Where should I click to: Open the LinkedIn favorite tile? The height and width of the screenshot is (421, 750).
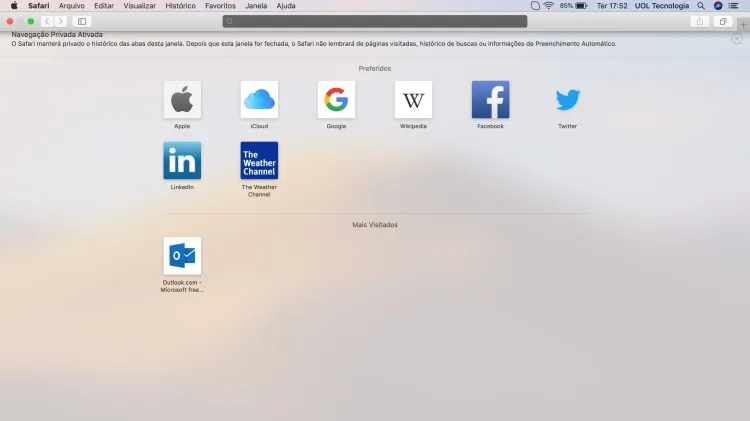[x=182, y=161]
